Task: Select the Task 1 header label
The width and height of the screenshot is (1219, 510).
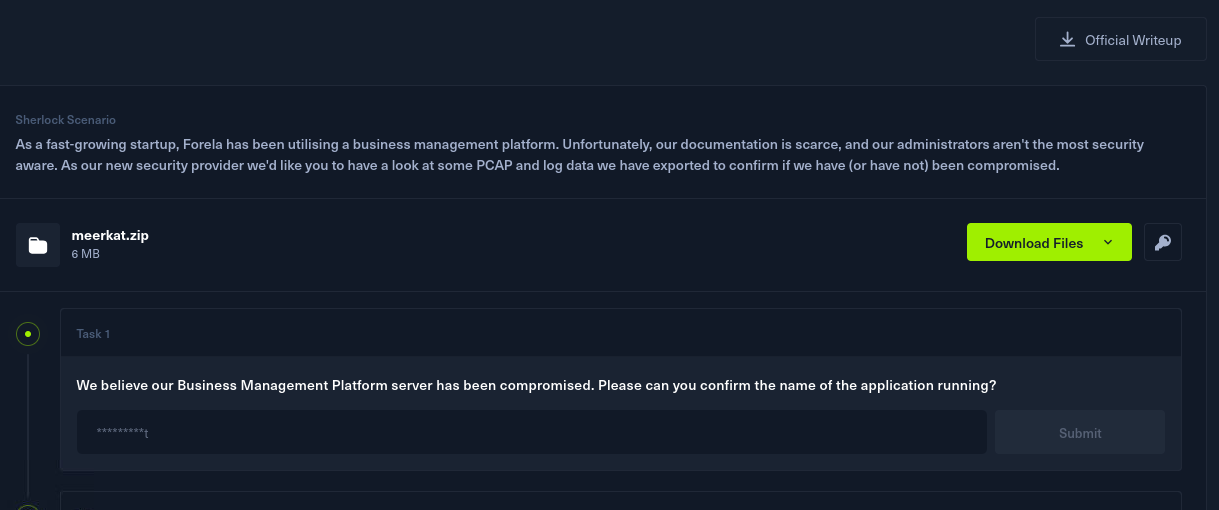Action: coord(93,334)
